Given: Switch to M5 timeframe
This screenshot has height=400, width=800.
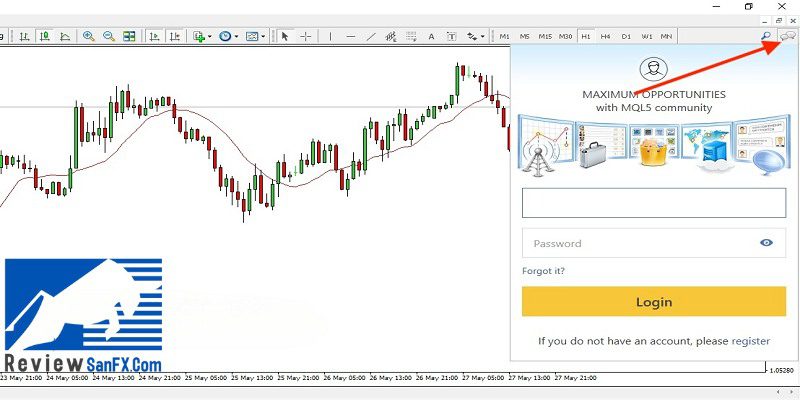Looking at the screenshot, I should pyautogui.click(x=524, y=36).
